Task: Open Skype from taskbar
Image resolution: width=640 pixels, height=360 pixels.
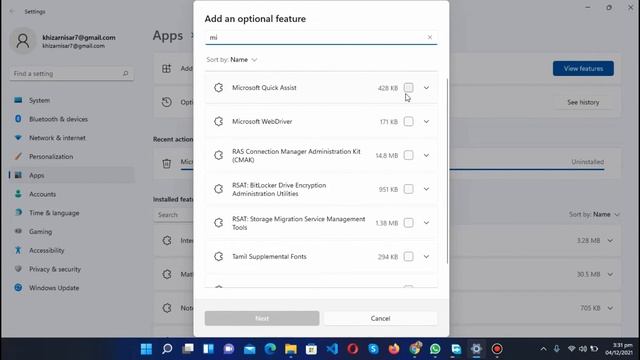Action: pos(373,349)
